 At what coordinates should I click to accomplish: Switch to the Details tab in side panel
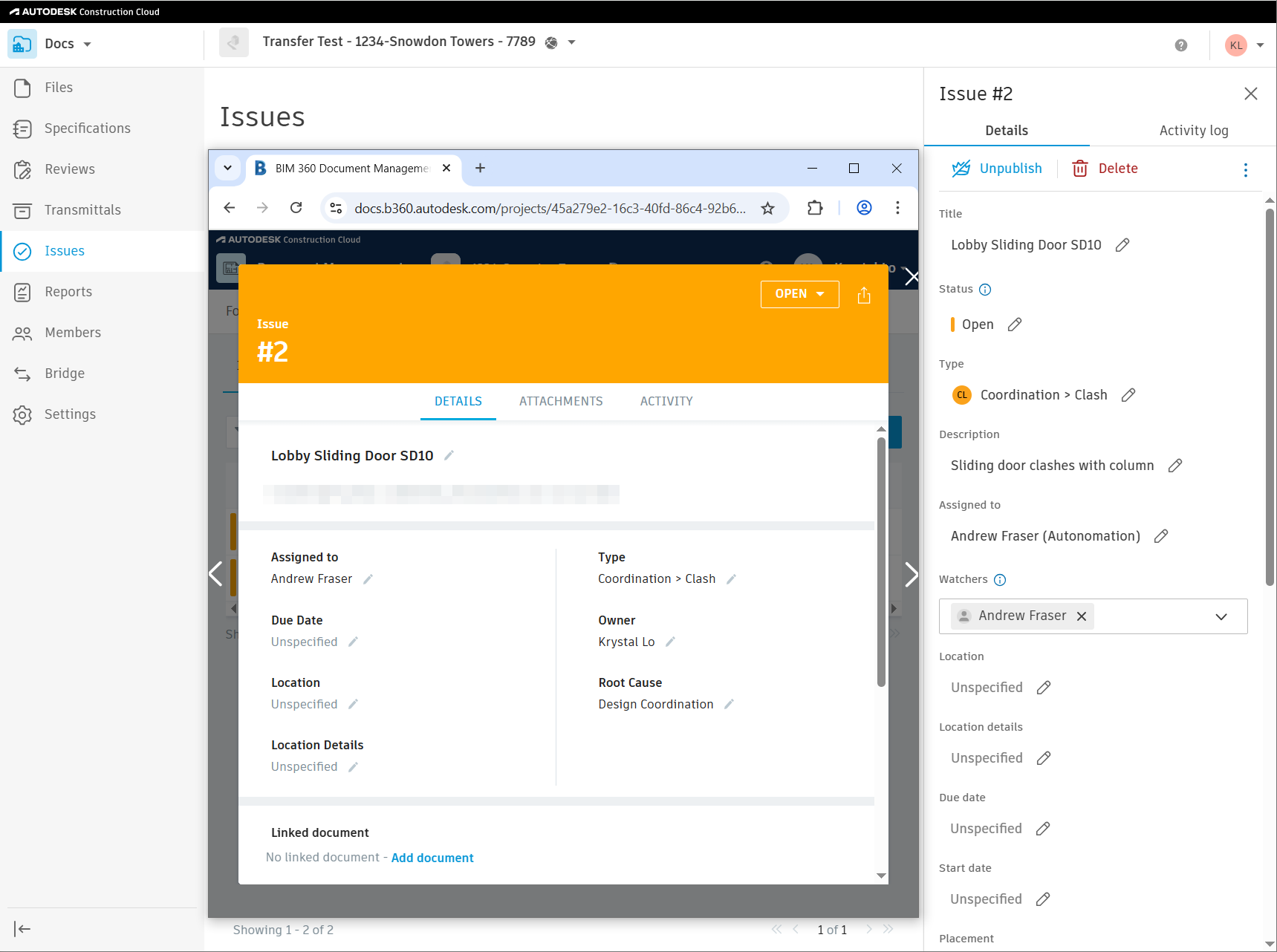(1007, 131)
